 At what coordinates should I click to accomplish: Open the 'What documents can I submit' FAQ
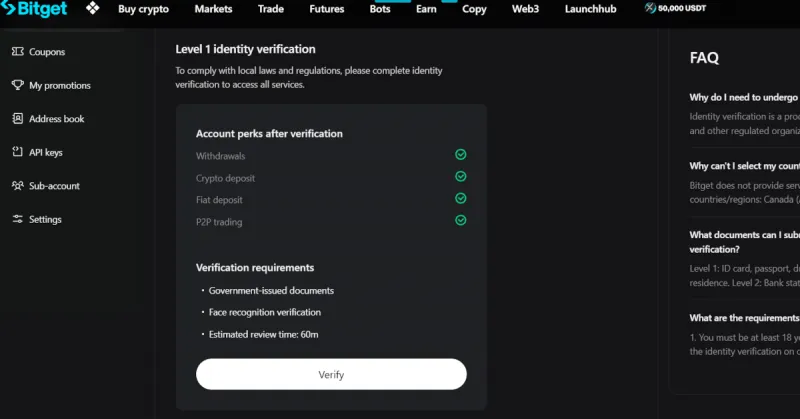tap(744, 242)
